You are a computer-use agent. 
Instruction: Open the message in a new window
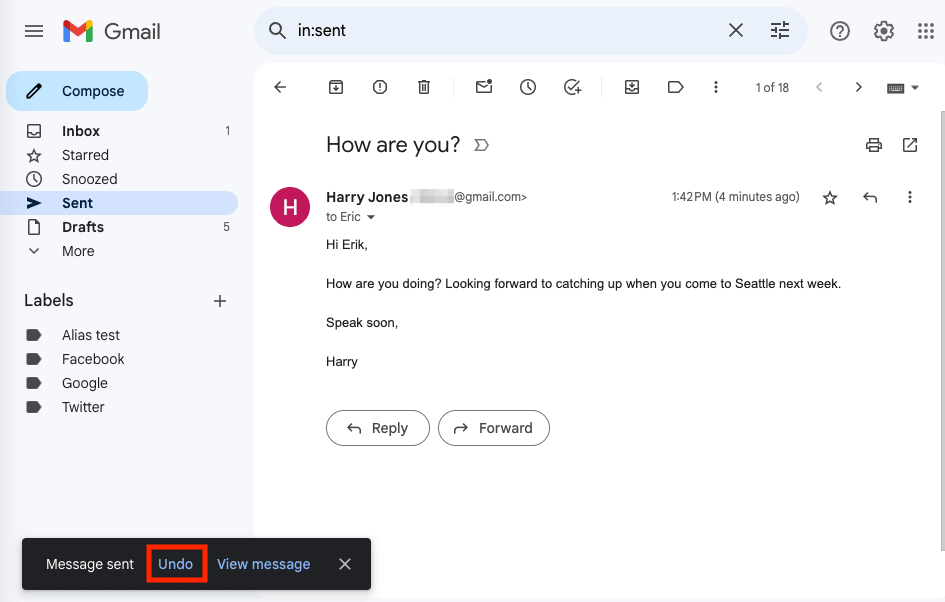(909, 145)
